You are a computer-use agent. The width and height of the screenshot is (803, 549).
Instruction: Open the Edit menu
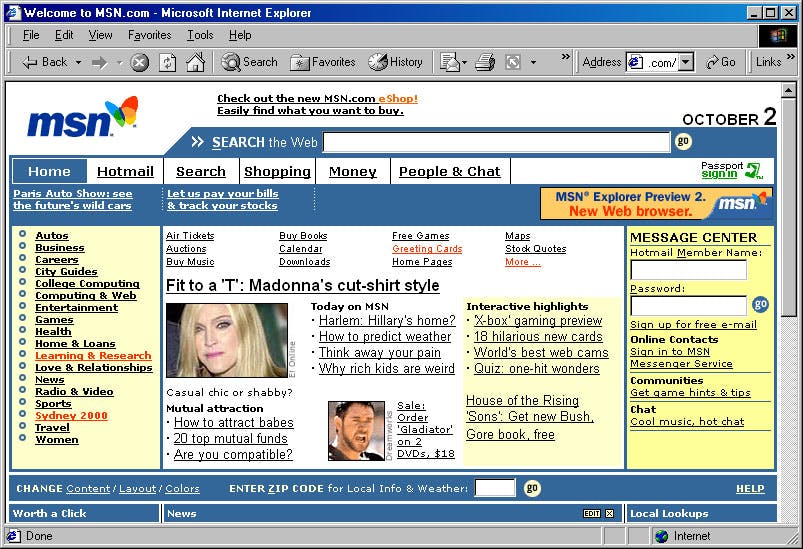64,35
